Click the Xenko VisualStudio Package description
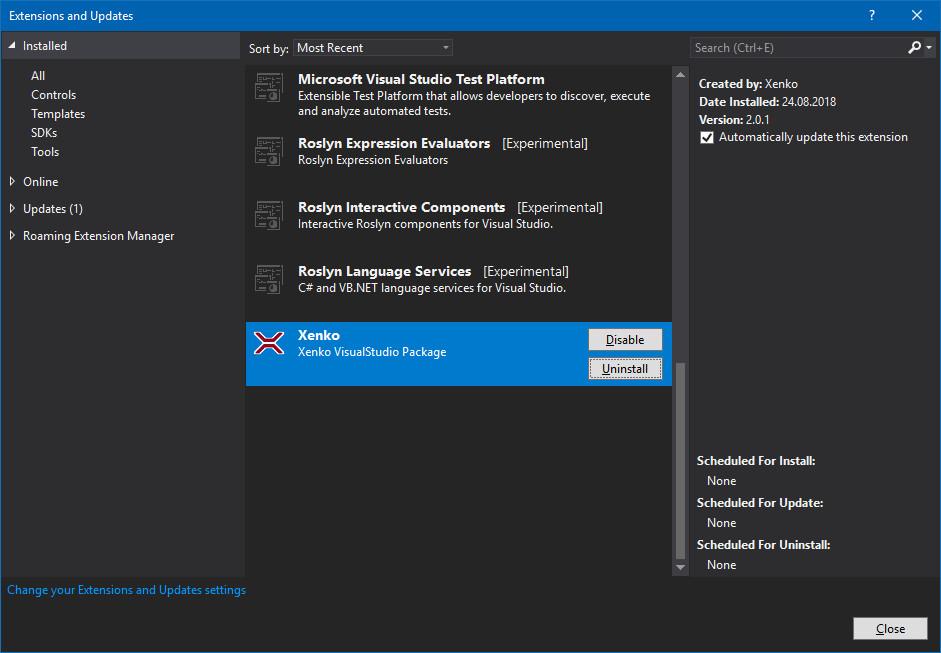The image size is (941, 653). pos(372,352)
